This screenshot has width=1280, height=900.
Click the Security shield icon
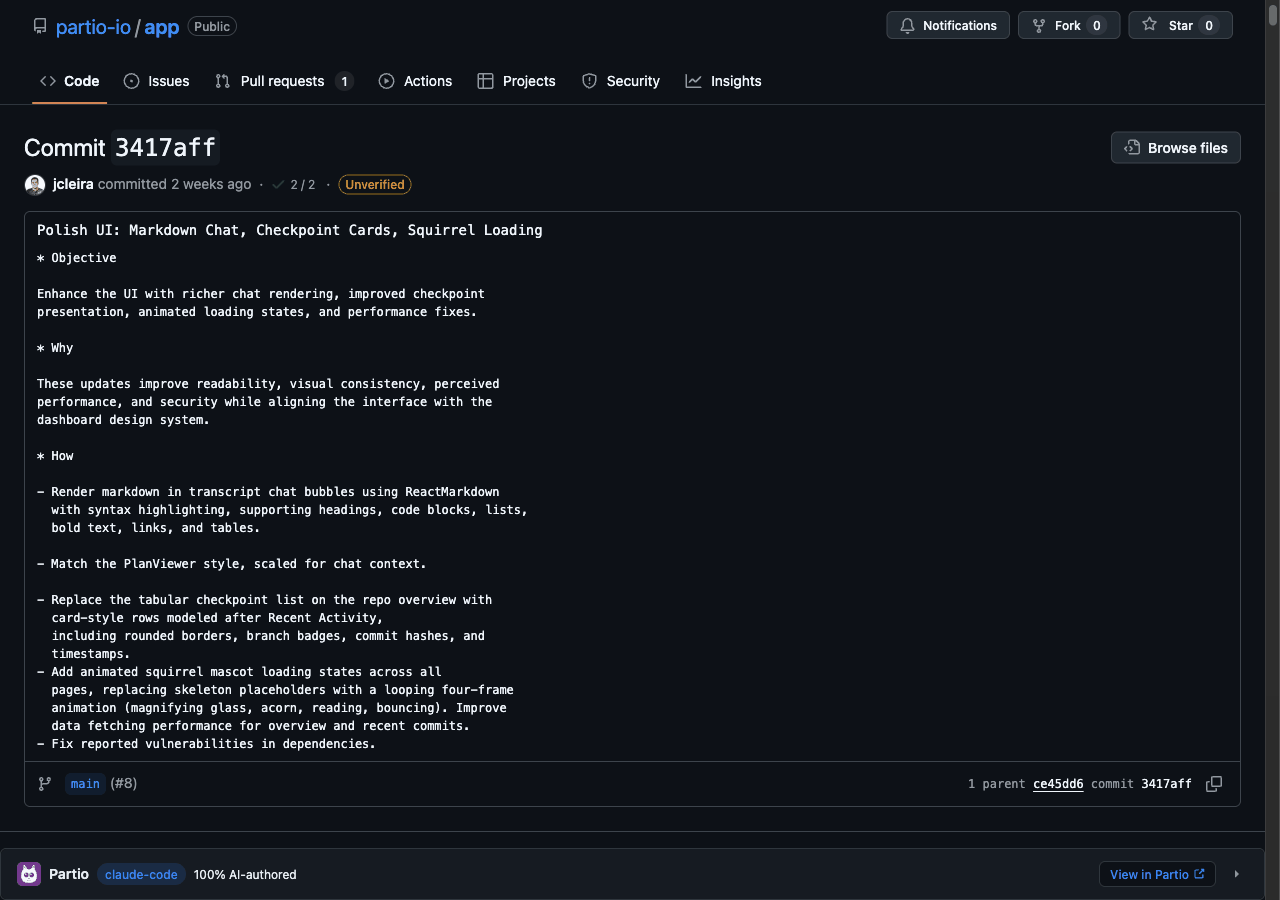coord(589,81)
